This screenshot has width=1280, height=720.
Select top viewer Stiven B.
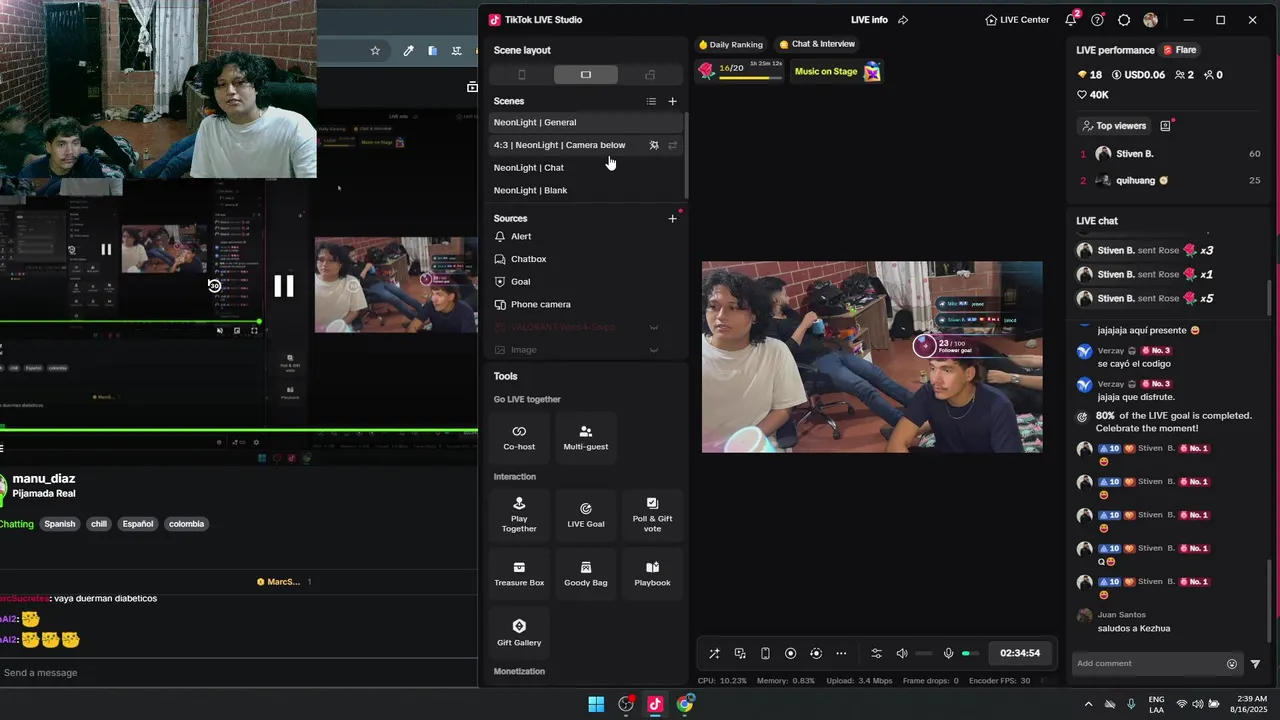click(1170, 154)
